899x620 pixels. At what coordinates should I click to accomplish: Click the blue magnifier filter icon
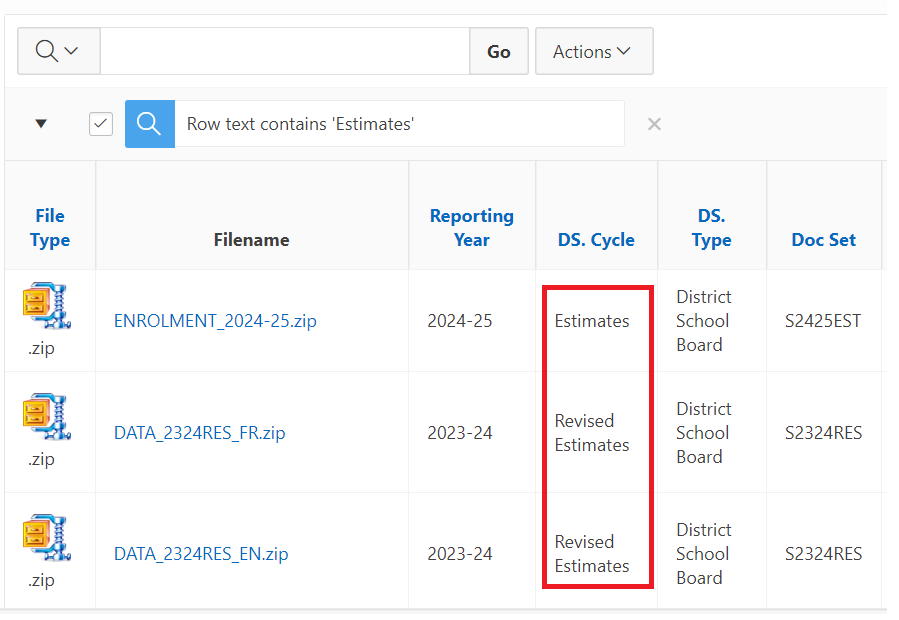(x=150, y=124)
